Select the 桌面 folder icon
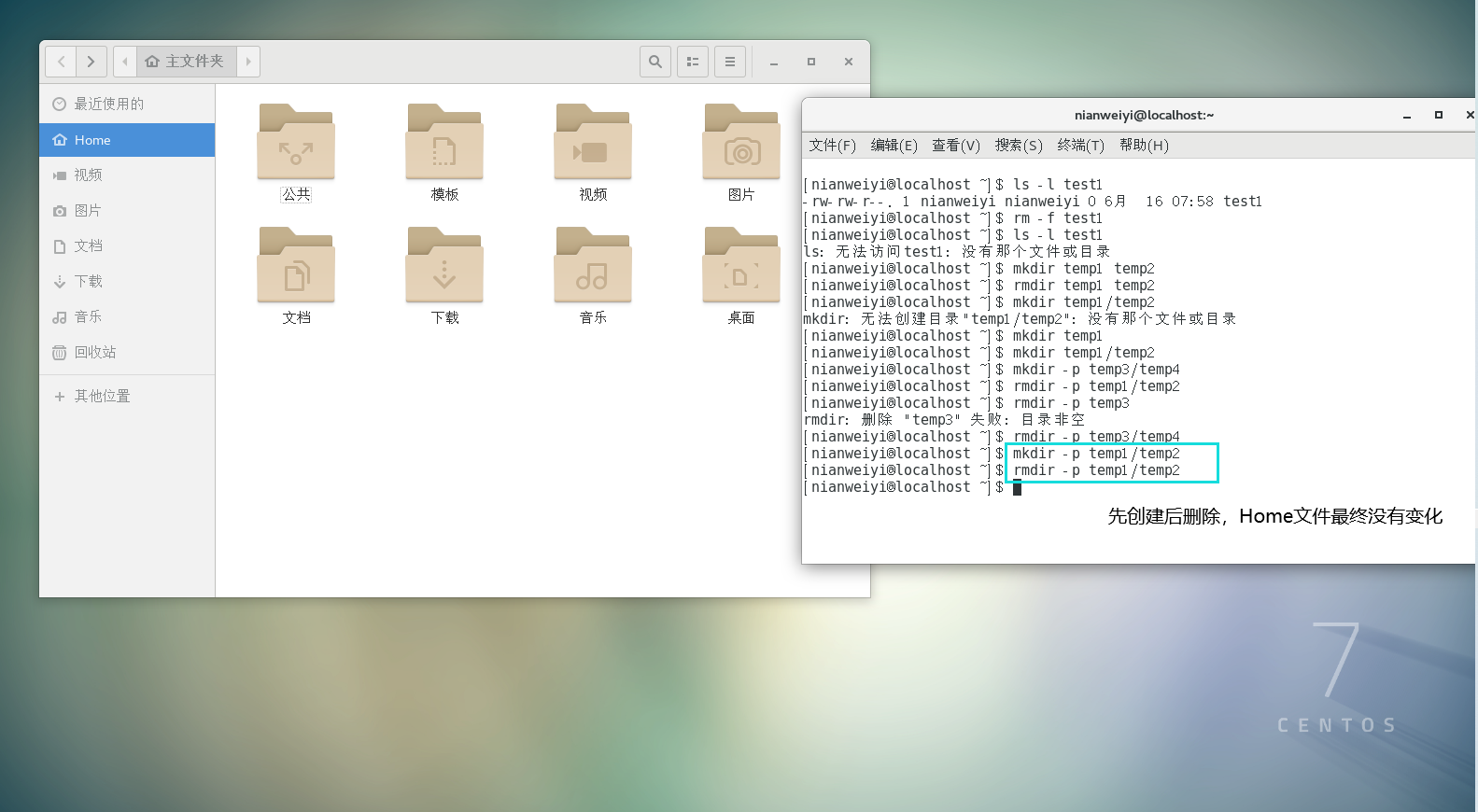The width and height of the screenshot is (1478, 812). tap(741, 264)
